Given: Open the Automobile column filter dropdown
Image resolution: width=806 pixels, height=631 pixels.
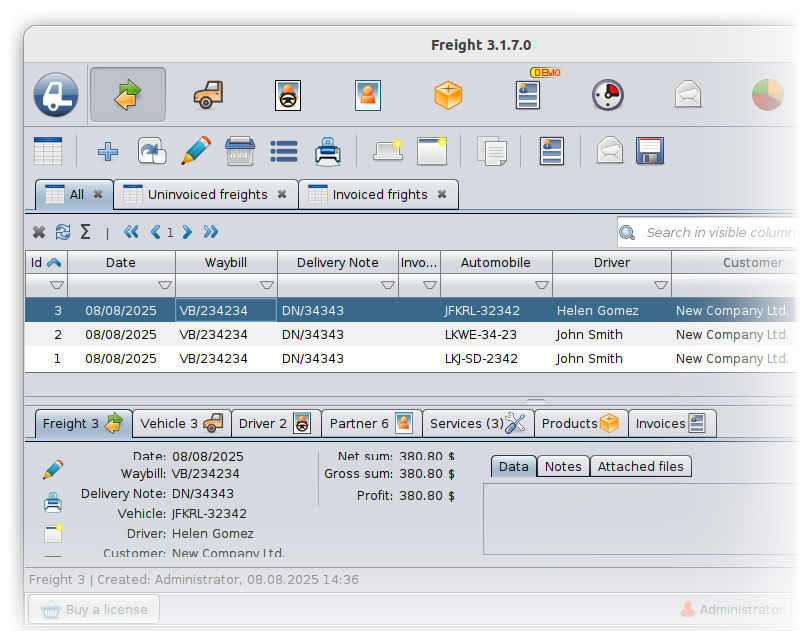Looking at the screenshot, I should tap(541, 285).
